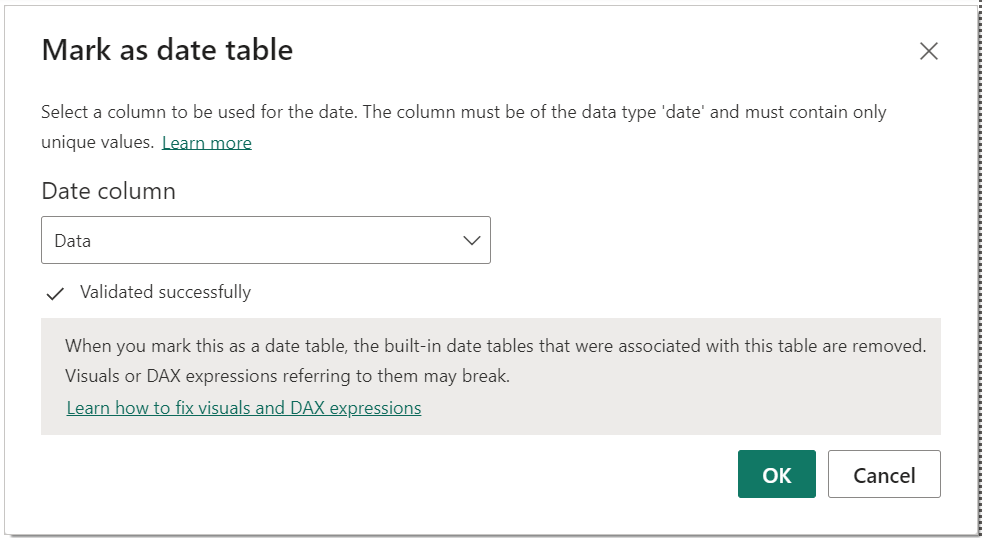Image resolution: width=984 pixels, height=538 pixels.
Task: Click the gray built-in date tables warning box
Action: (491, 377)
